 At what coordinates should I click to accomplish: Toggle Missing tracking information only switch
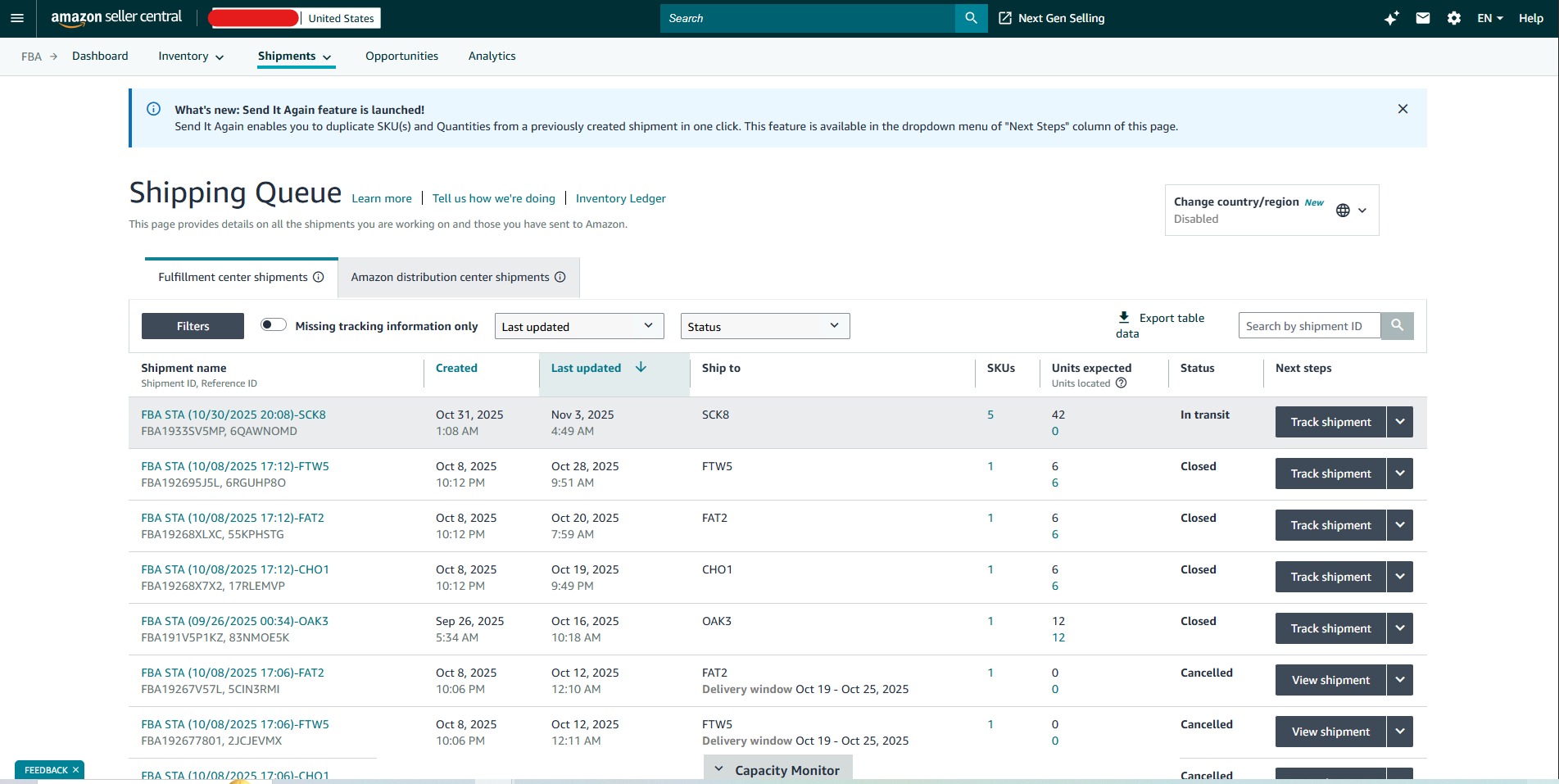point(274,324)
